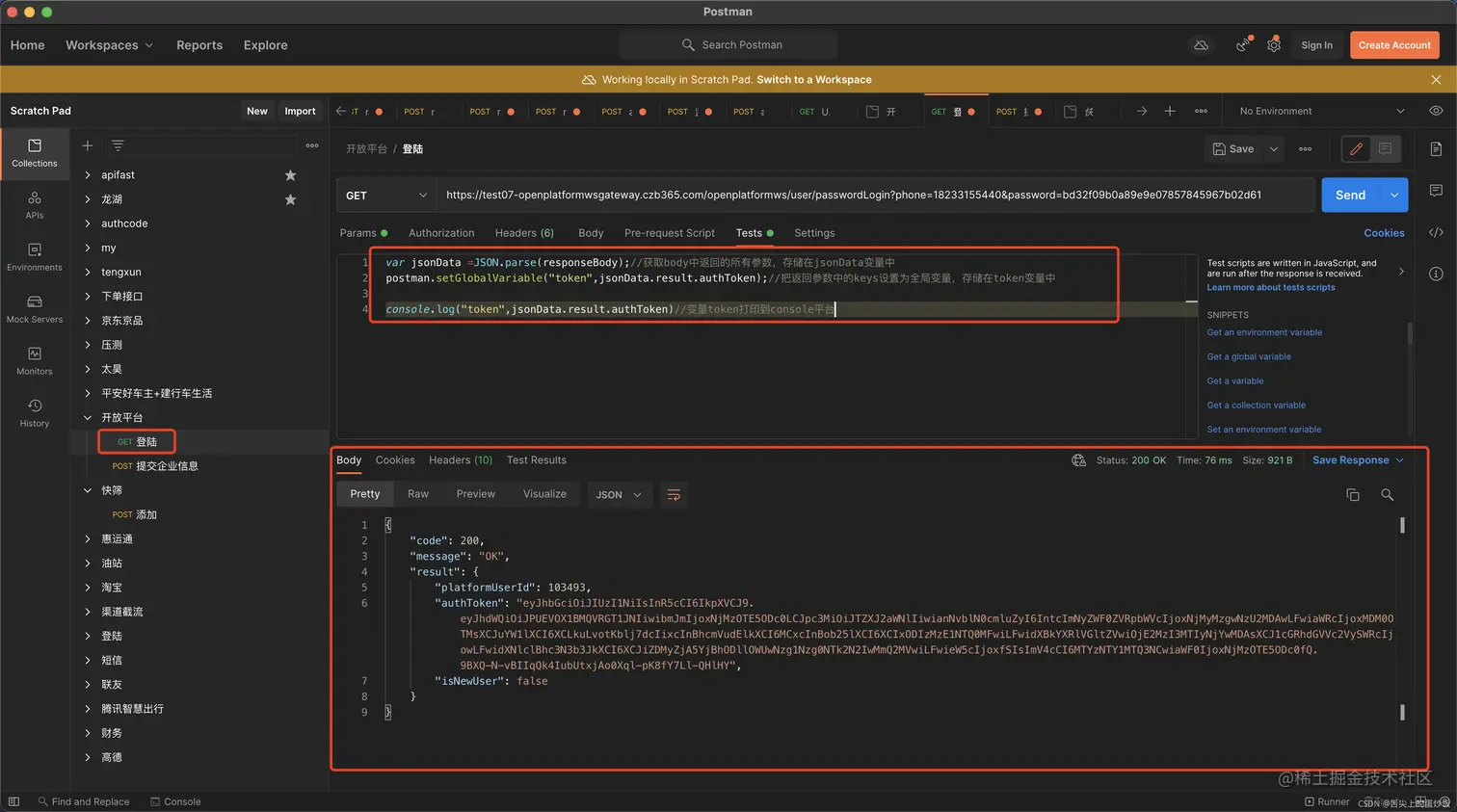This screenshot has height=812, width=1457.
Task: Open the Mock Servers sidebar panel
Action: click(35, 309)
